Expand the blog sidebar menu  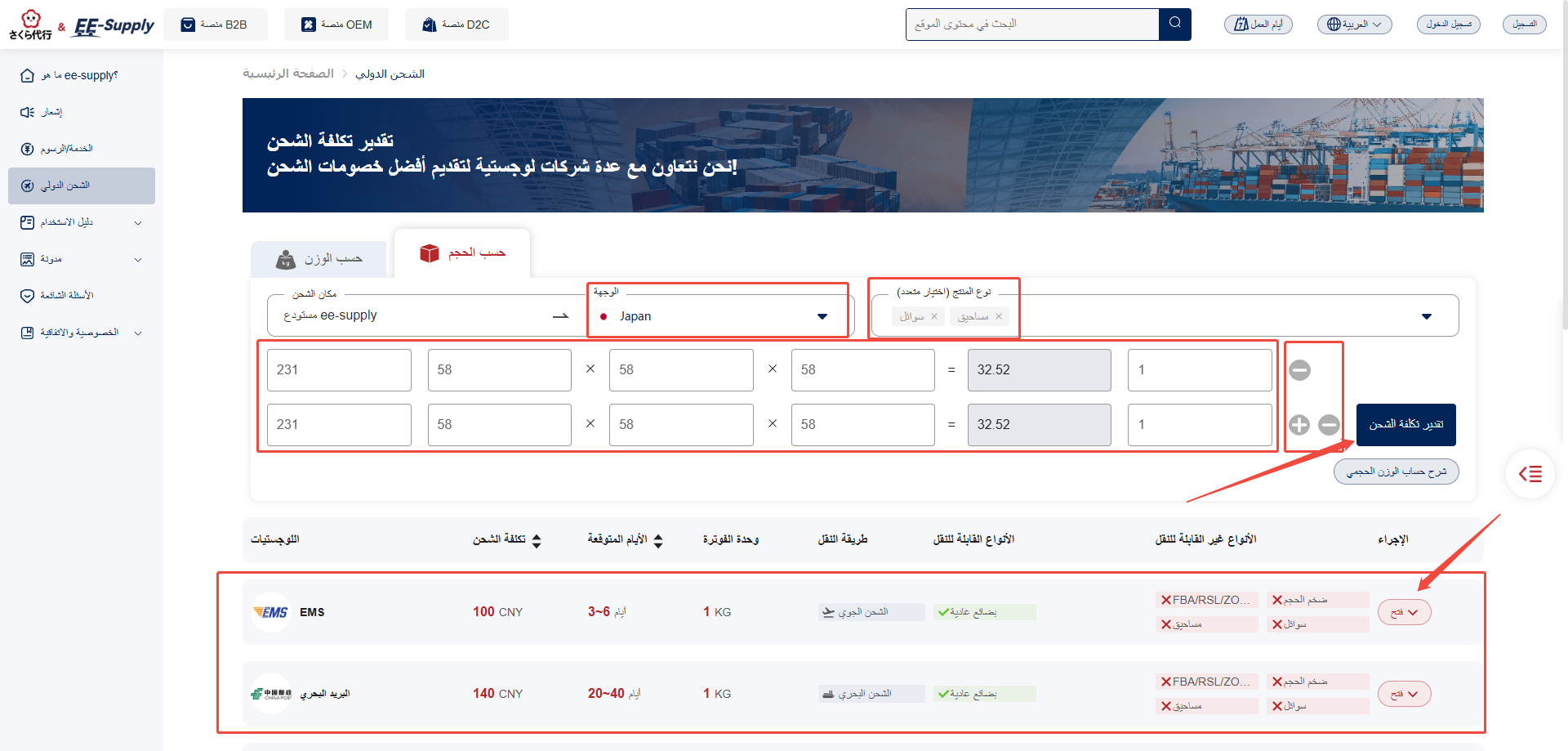(x=82, y=259)
